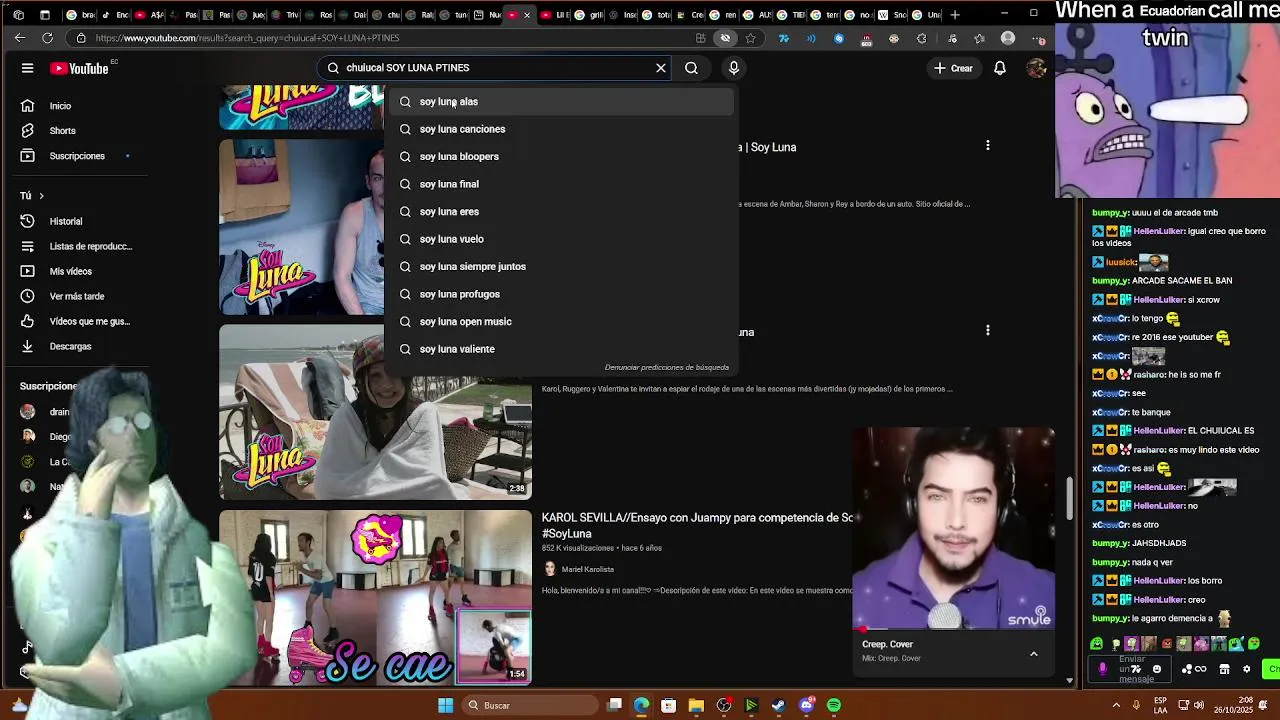The width and height of the screenshot is (1280, 720).
Task: Go to the YouTube home logo
Action: 80,68
